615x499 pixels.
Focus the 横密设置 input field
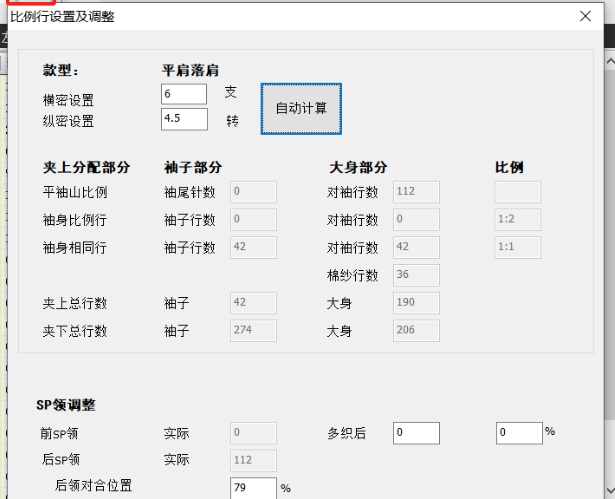coord(184,94)
